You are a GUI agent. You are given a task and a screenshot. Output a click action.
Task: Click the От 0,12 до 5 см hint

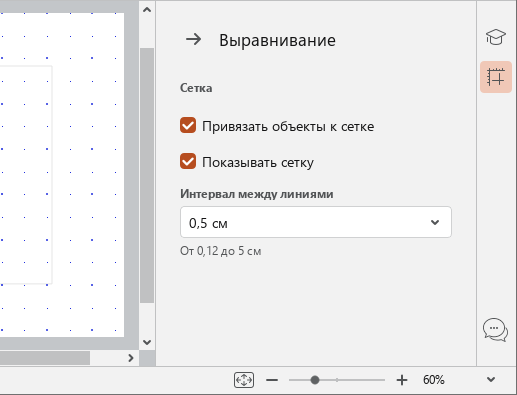tap(221, 251)
